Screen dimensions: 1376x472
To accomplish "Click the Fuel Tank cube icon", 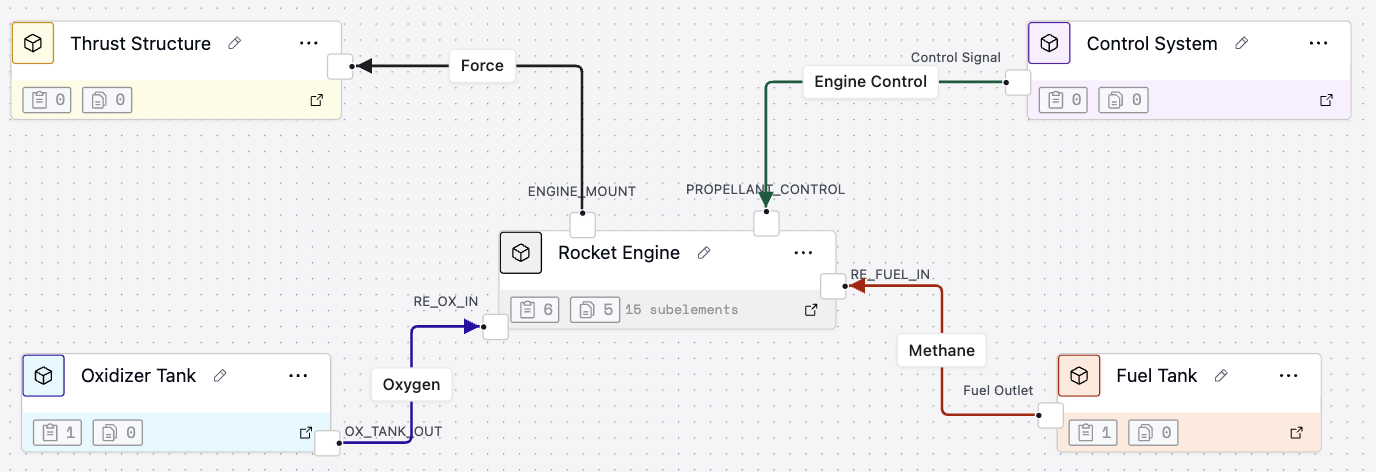I will [x=1079, y=376].
